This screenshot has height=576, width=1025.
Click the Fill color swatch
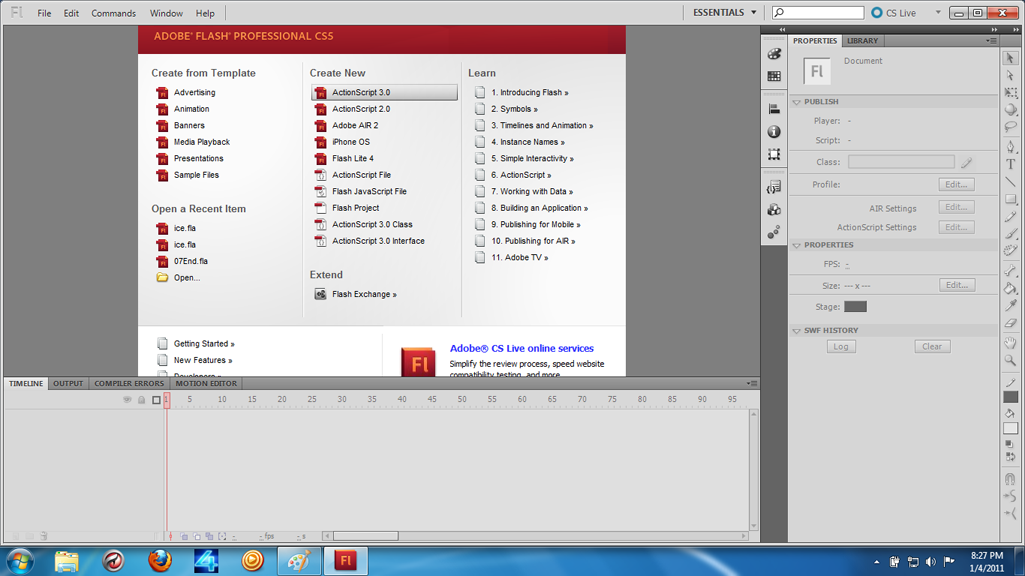point(1011,428)
